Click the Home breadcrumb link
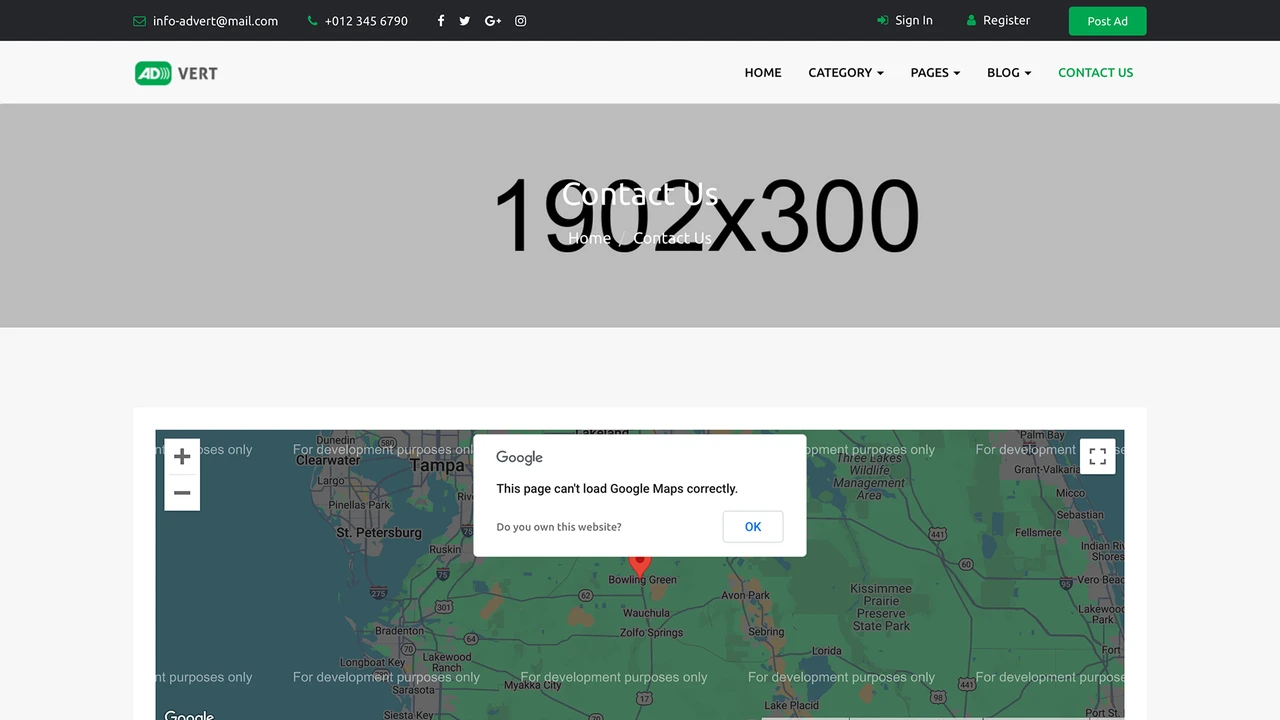 coord(589,238)
